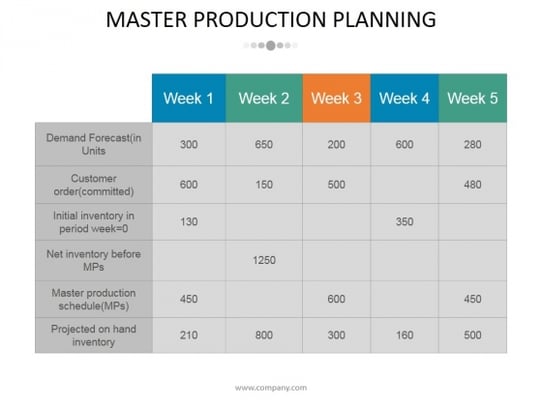Image resolution: width=542 pixels, height=406 pixels.
Task: Click Projected on hand inventory label
Action: pos(94,335)
